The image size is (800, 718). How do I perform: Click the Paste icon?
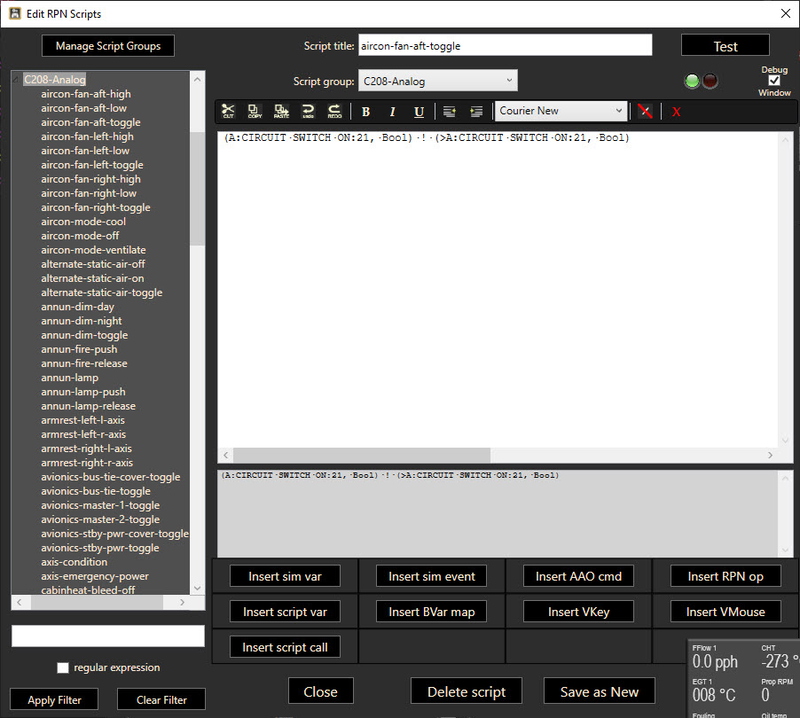(281, 111)
